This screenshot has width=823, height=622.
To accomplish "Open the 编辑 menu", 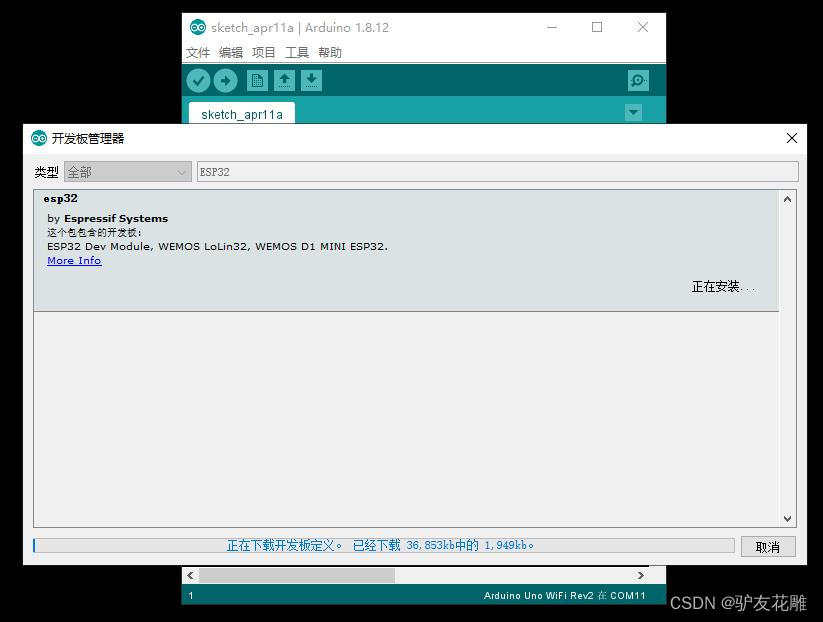I will click(231, 52).
